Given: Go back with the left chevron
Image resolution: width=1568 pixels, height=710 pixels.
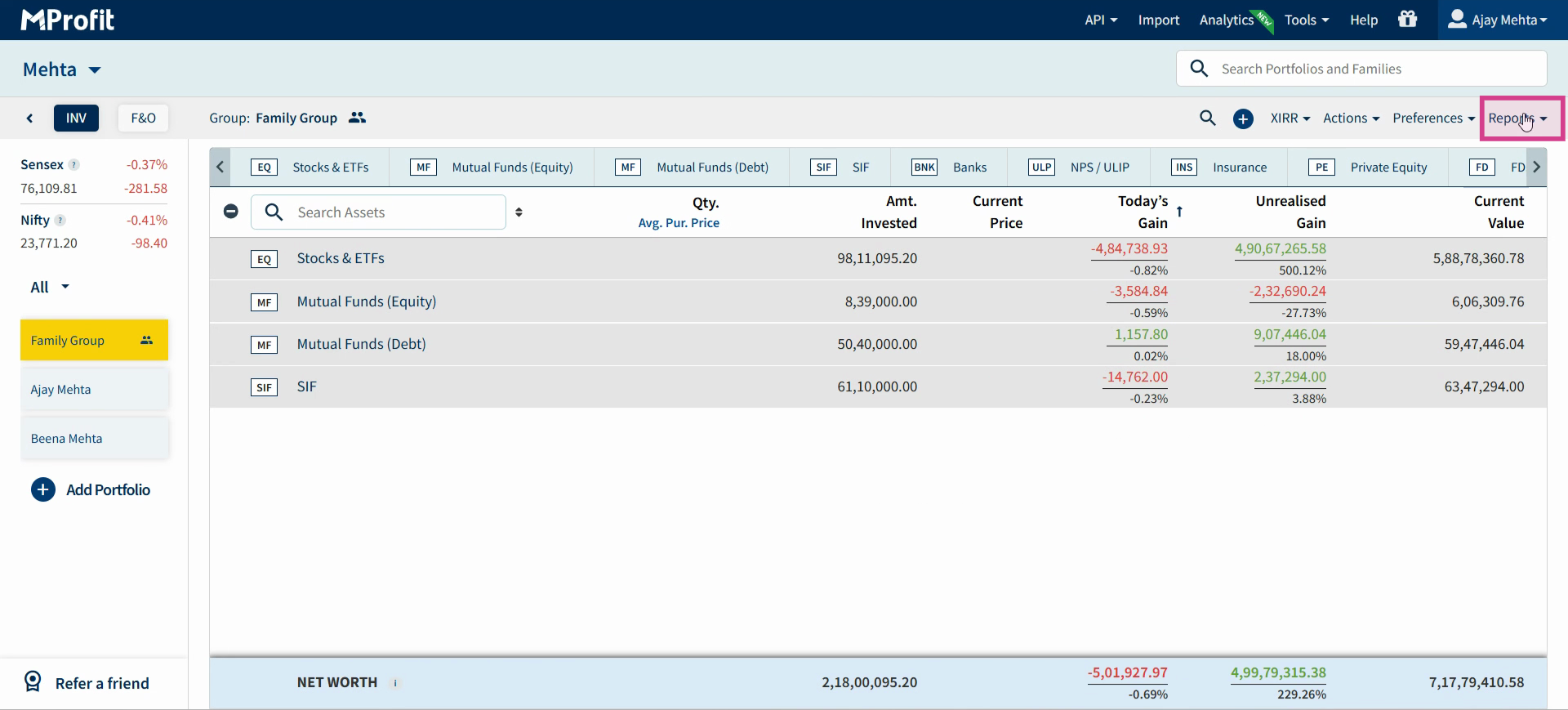Looking at the screenshot, I should coord(29,118).
